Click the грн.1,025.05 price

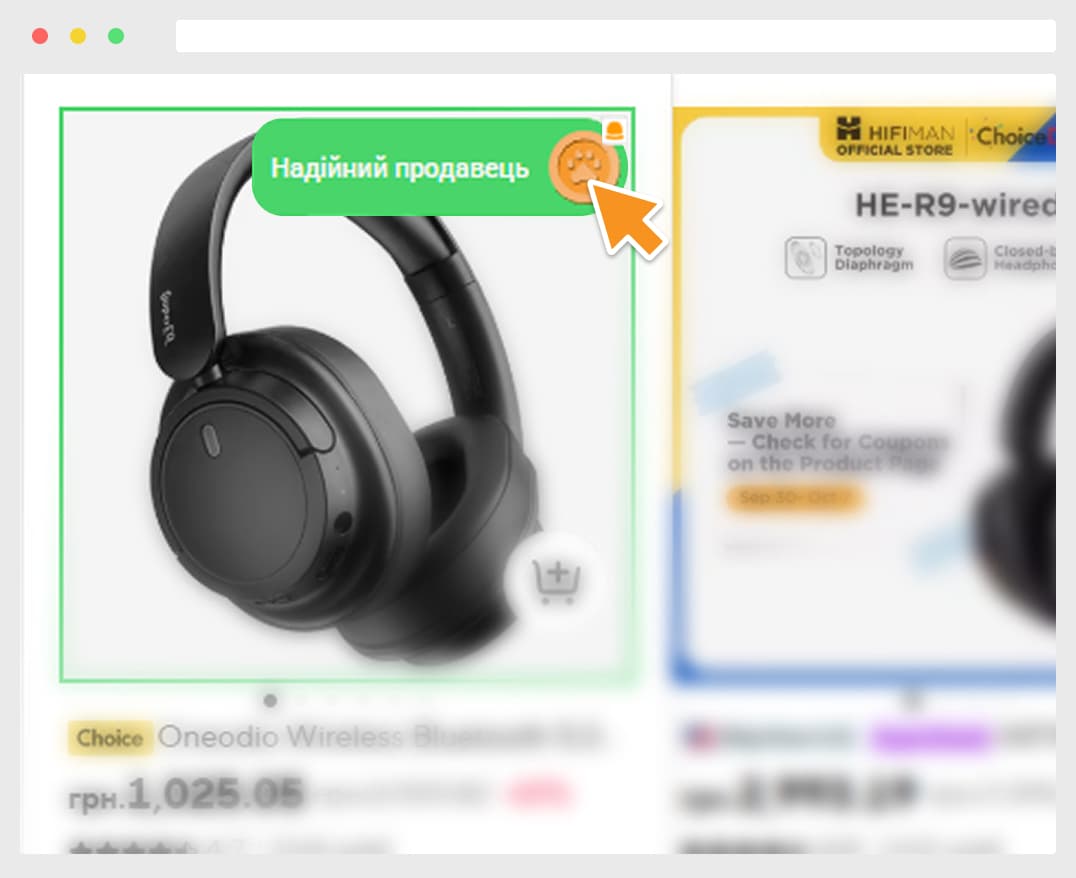coord(186,794)
